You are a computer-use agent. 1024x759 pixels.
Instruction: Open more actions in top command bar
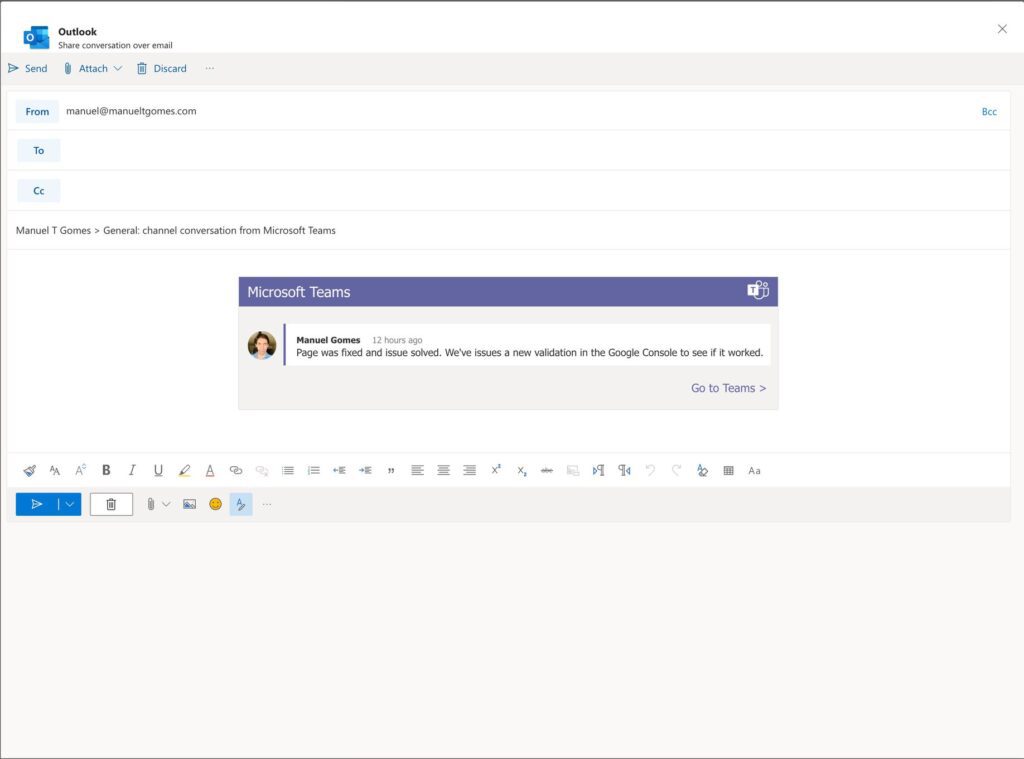(x=210, y=69)
